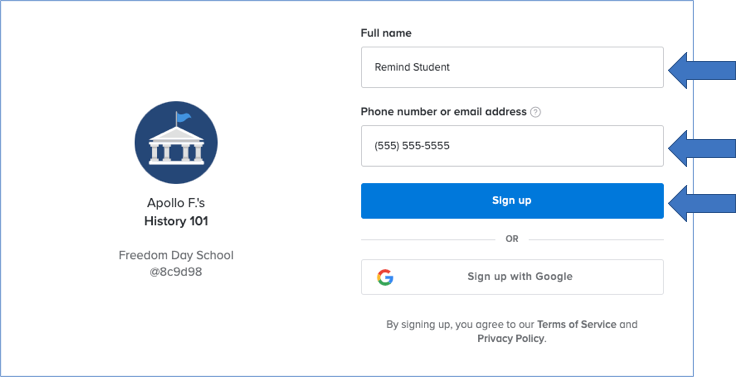Click the OR divider text
The width and height of the screenshot is (736, 377).
tap(512, 239)
